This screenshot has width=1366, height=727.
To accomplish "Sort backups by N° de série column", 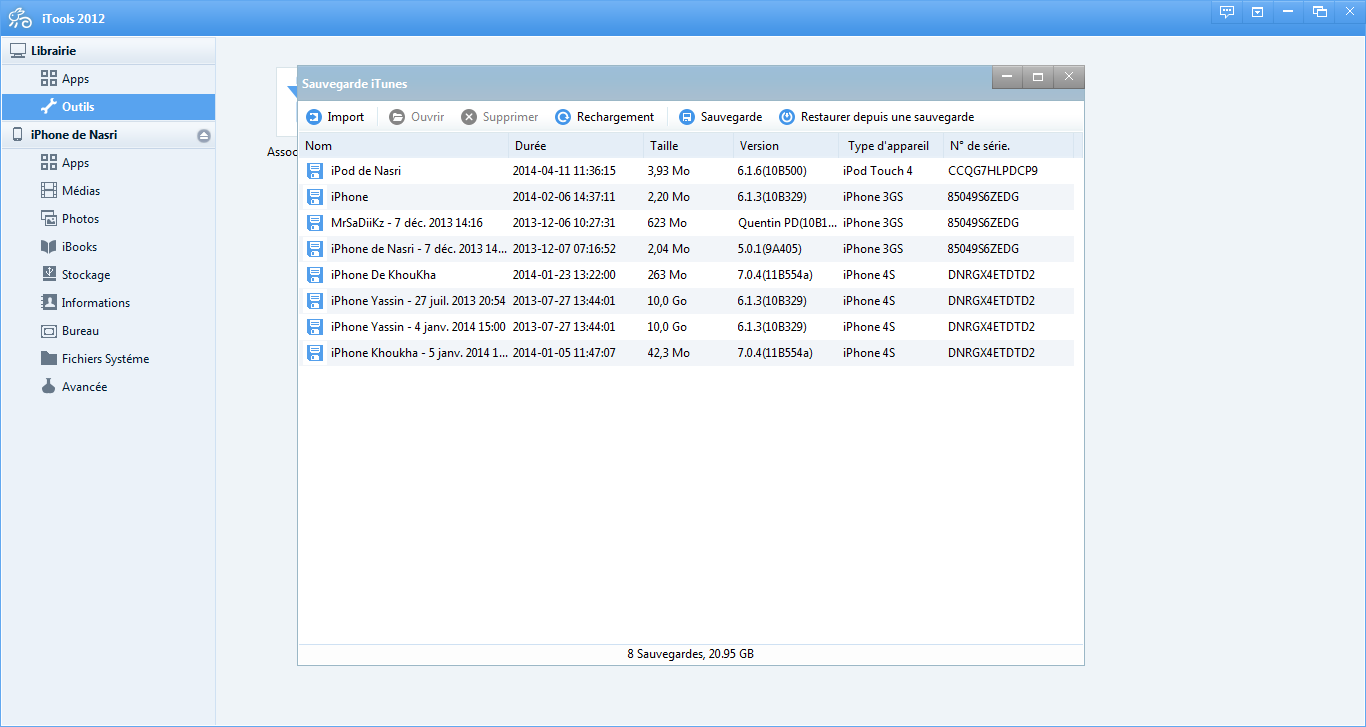I will (x=1008, y=146).
